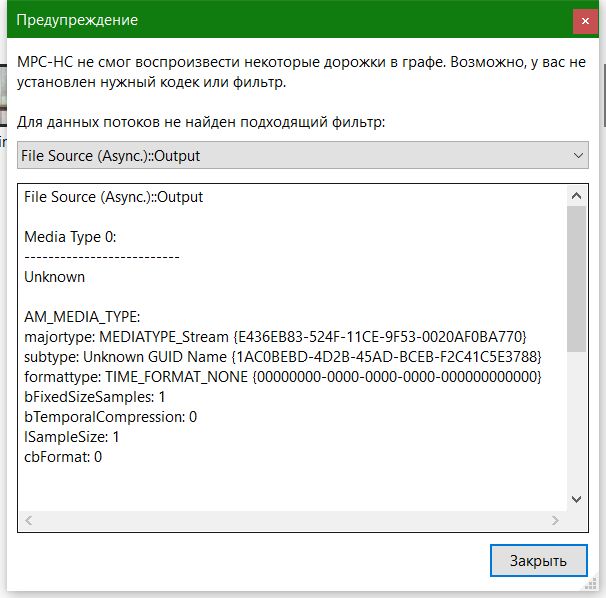
Task: Click the down arrow of the vertical scrollbar
Action: pos(576,499)
